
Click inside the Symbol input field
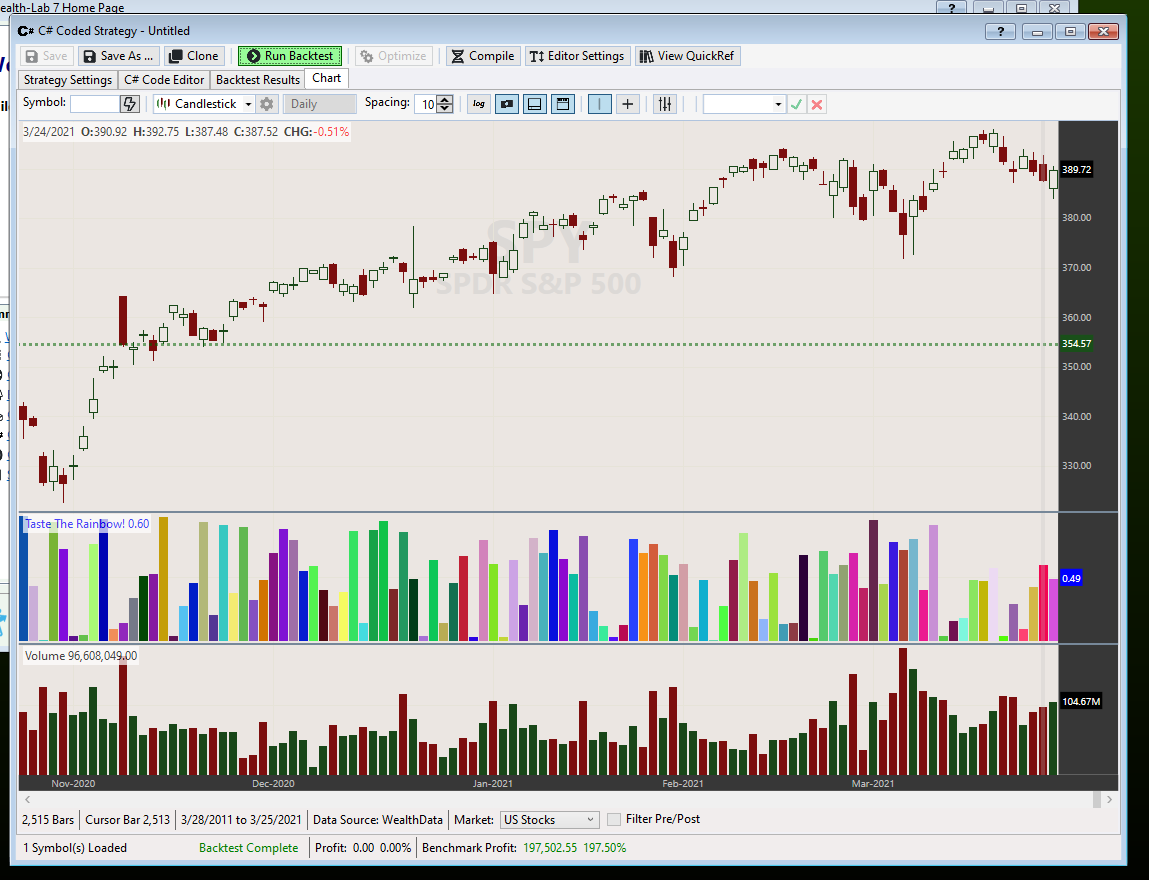point(94,104)
